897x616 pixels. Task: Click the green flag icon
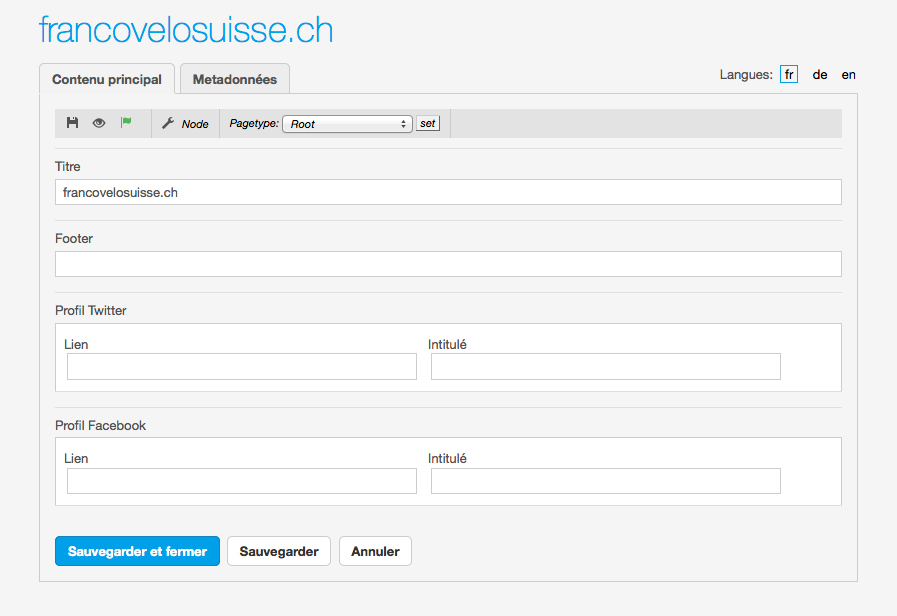[126, 123]
